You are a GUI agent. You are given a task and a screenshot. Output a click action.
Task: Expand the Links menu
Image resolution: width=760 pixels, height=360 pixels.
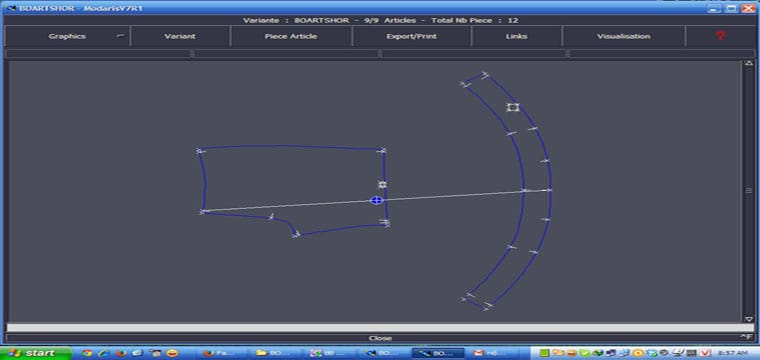tap(516, 36)
